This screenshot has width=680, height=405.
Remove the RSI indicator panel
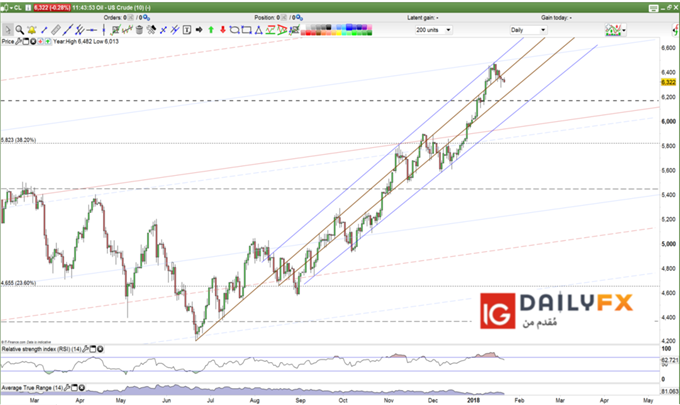coord(100,349)
